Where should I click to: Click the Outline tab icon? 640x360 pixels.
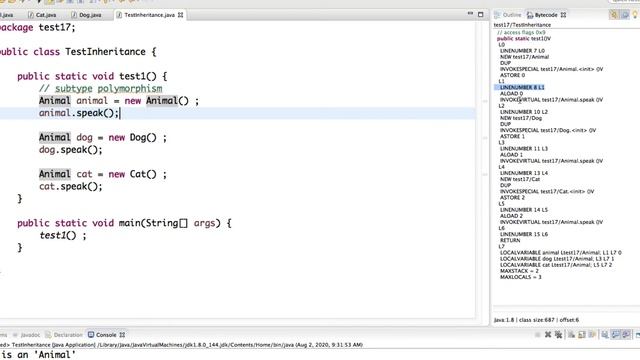point(497,15)
